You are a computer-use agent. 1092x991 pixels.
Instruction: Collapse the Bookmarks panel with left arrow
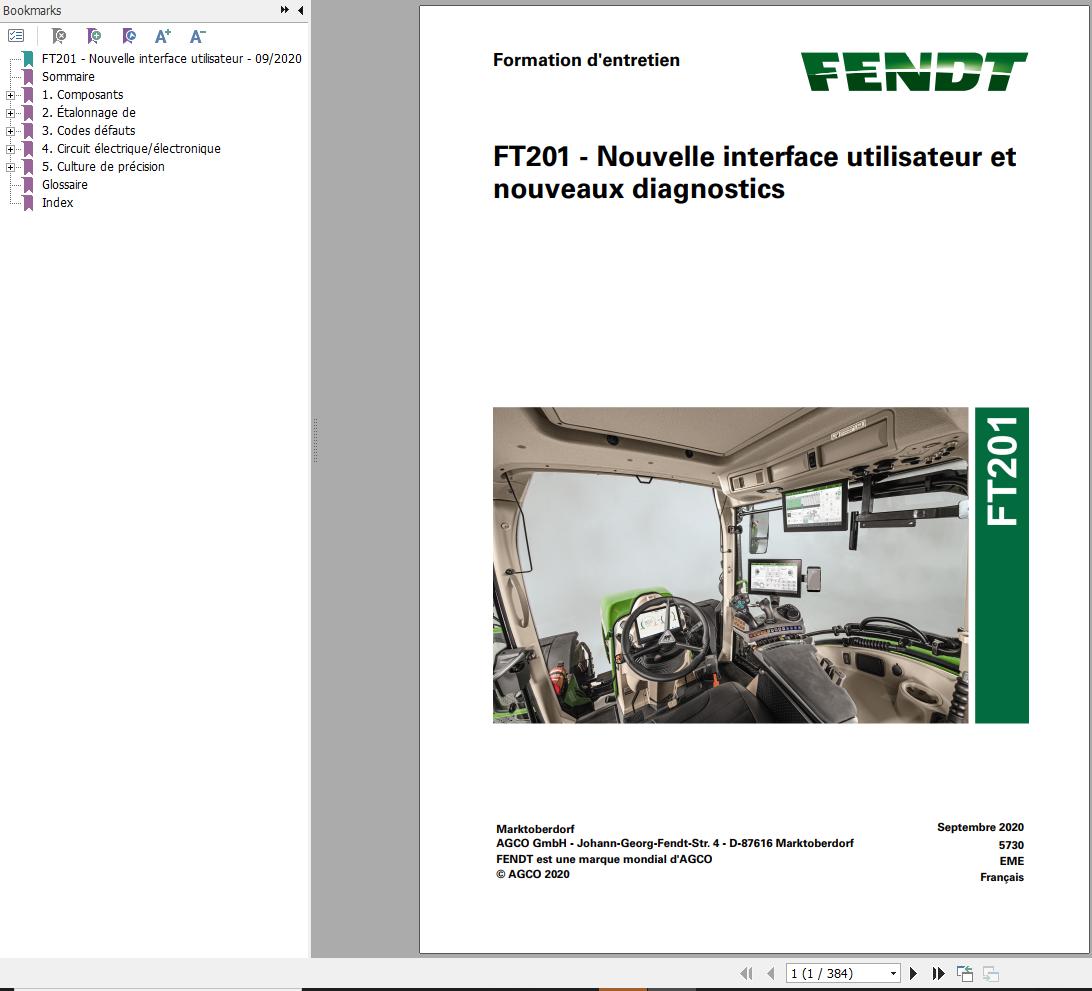(300, 10)
